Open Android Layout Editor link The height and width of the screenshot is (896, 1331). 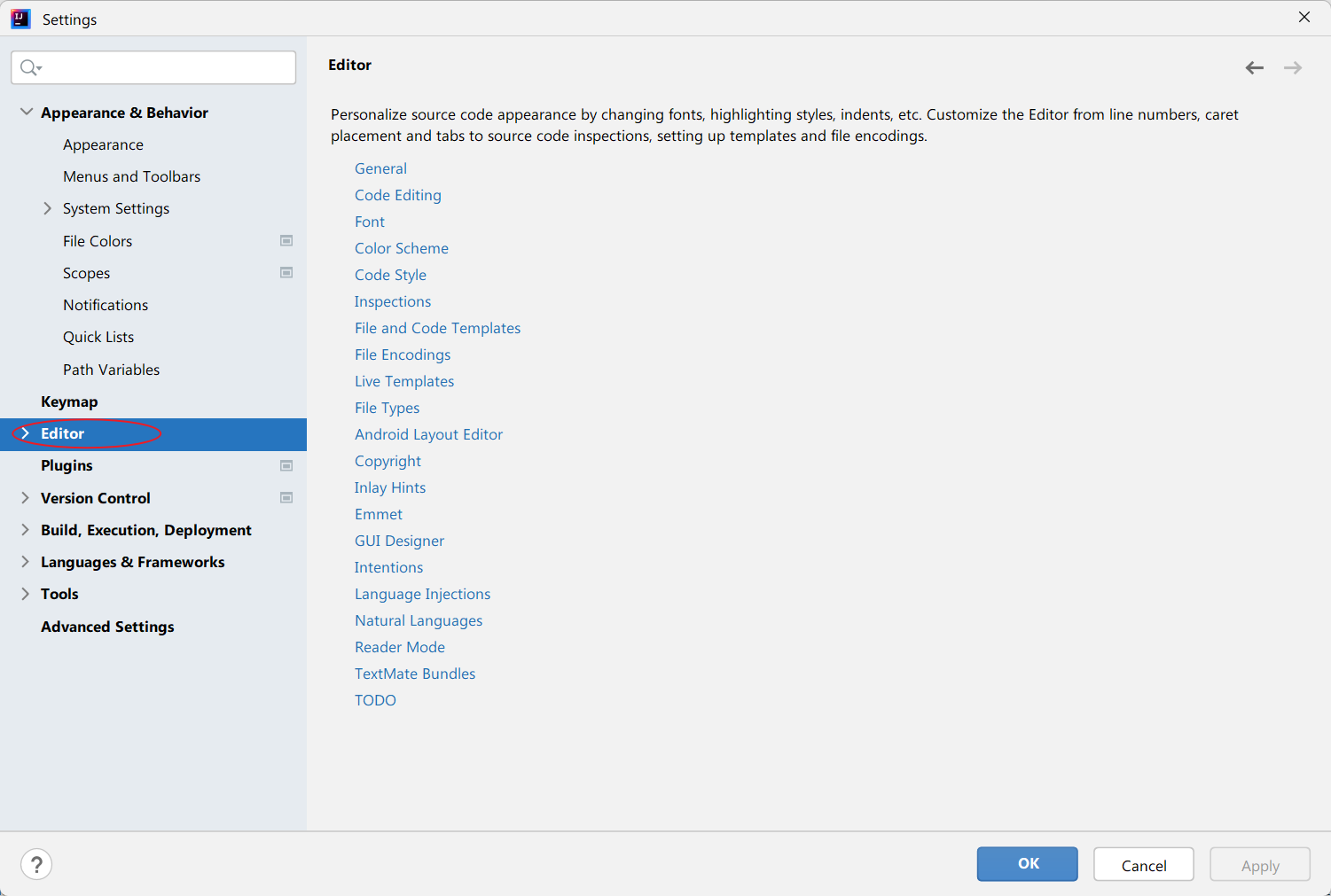point(429,434)
